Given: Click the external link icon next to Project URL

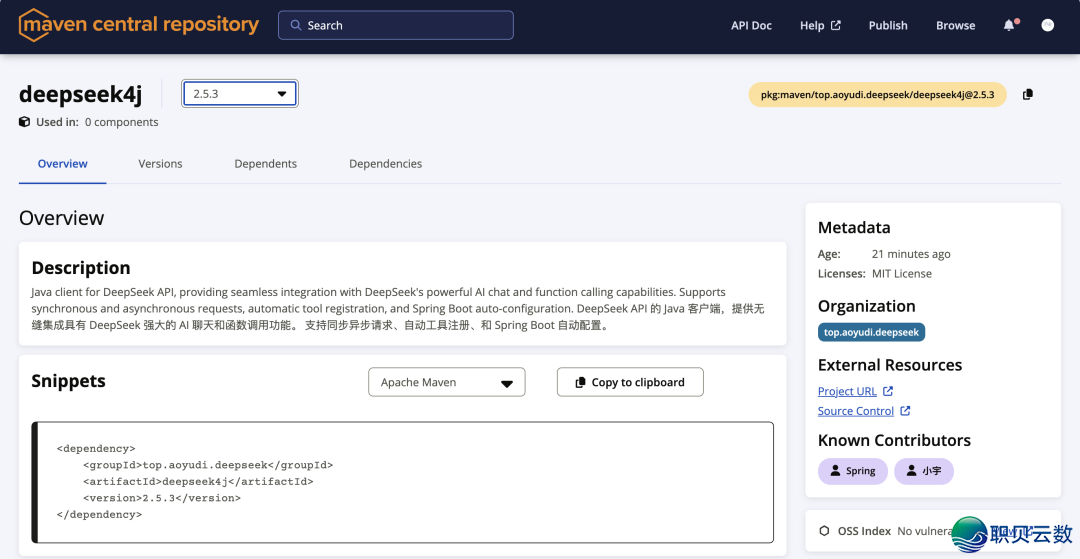Looking at the screenshot, I should point(888,391).
